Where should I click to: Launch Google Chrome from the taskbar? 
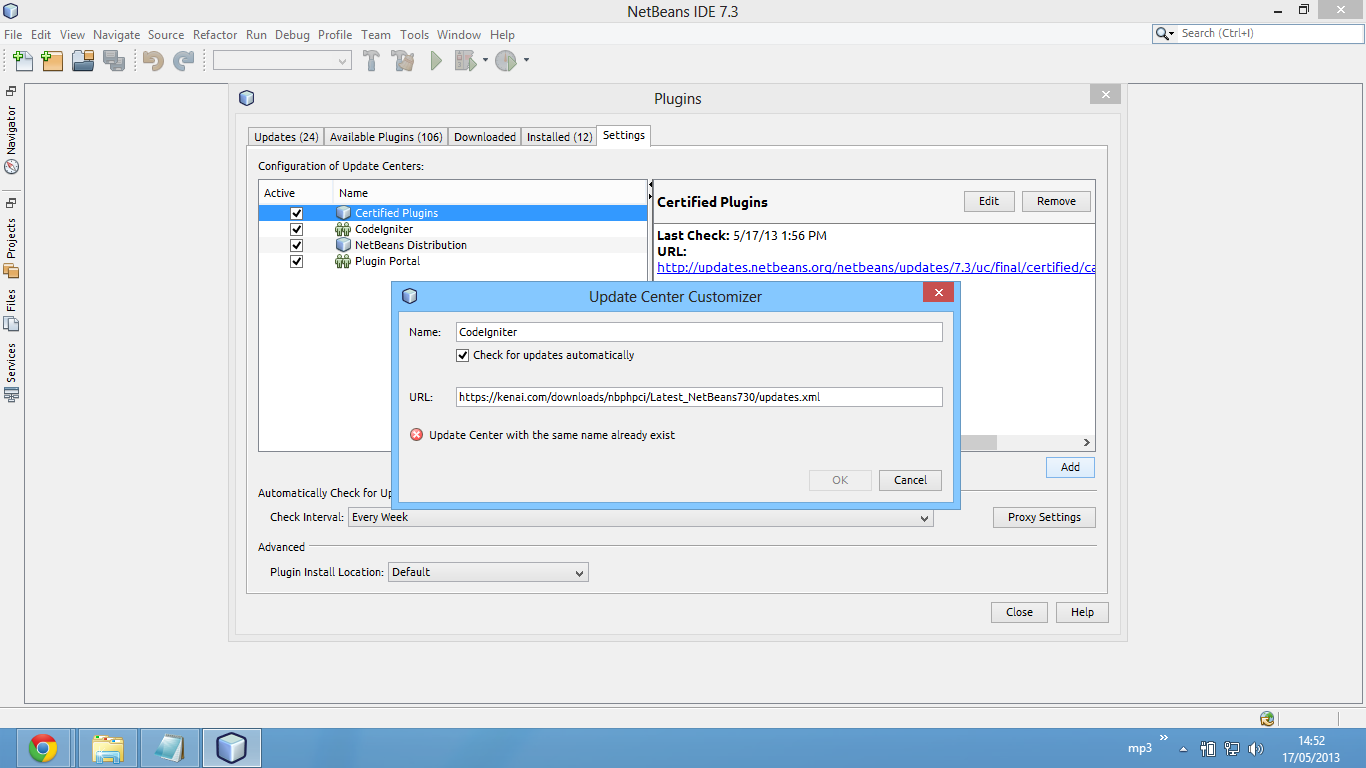point(44,747)
